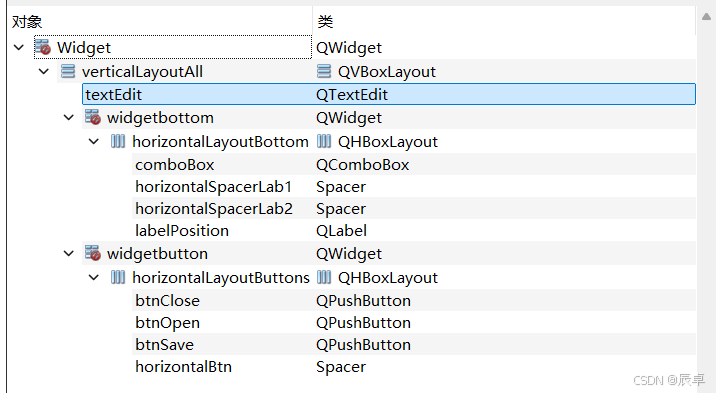
Task: Click the QTextEdit class cell
Action: (352, 94)
